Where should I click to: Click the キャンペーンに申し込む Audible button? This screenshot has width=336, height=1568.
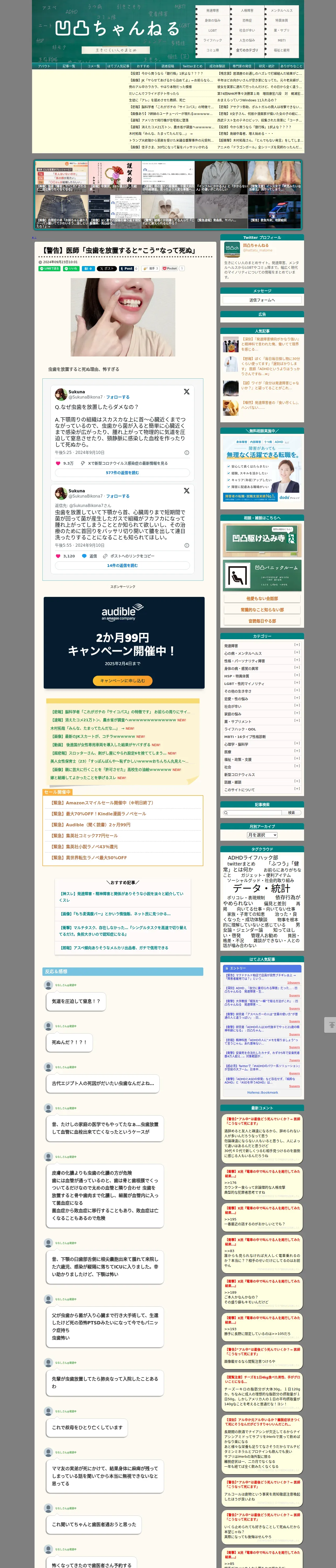click(x=122, y=681)
